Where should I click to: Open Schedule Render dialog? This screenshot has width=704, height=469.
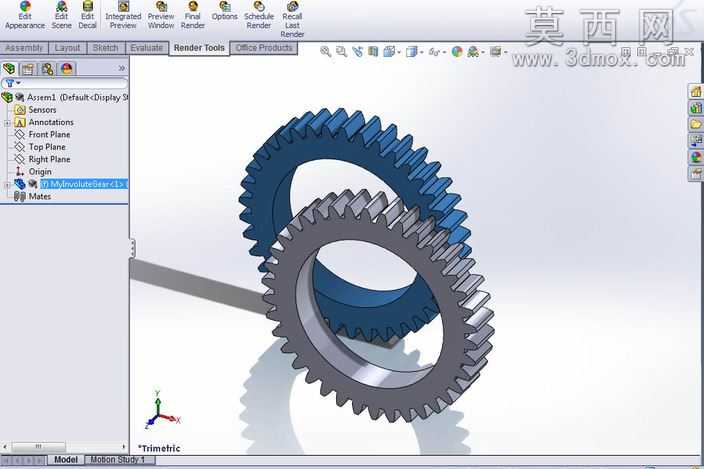click(259, 16)
